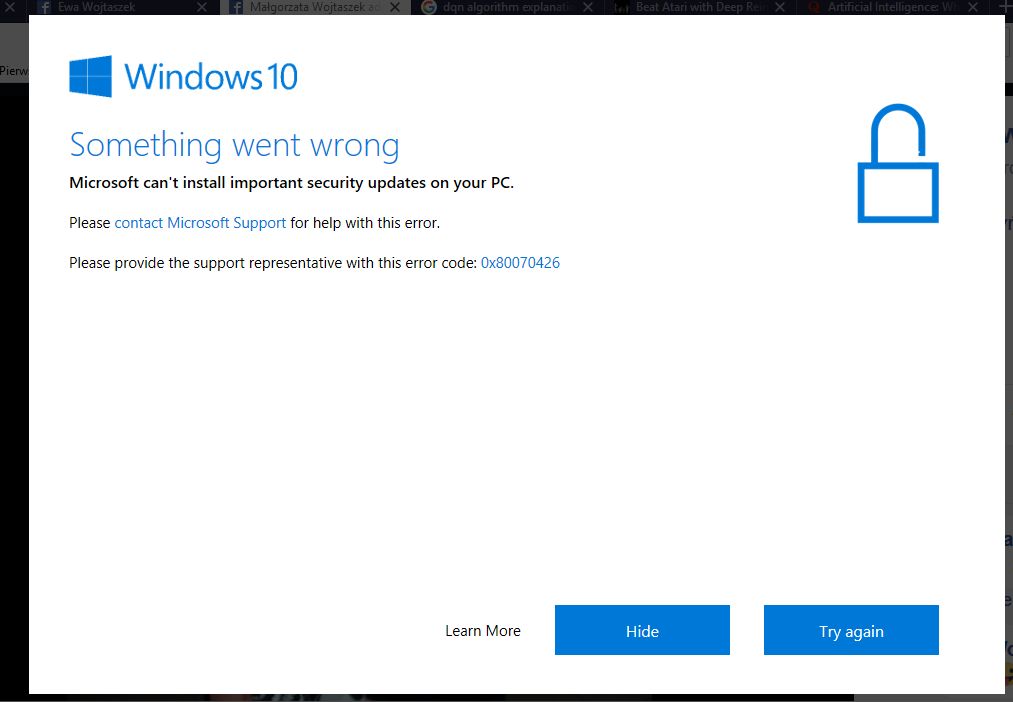Screen dimensions: 1013x702
Task: Click the Hide button
Action: [642, 630]
